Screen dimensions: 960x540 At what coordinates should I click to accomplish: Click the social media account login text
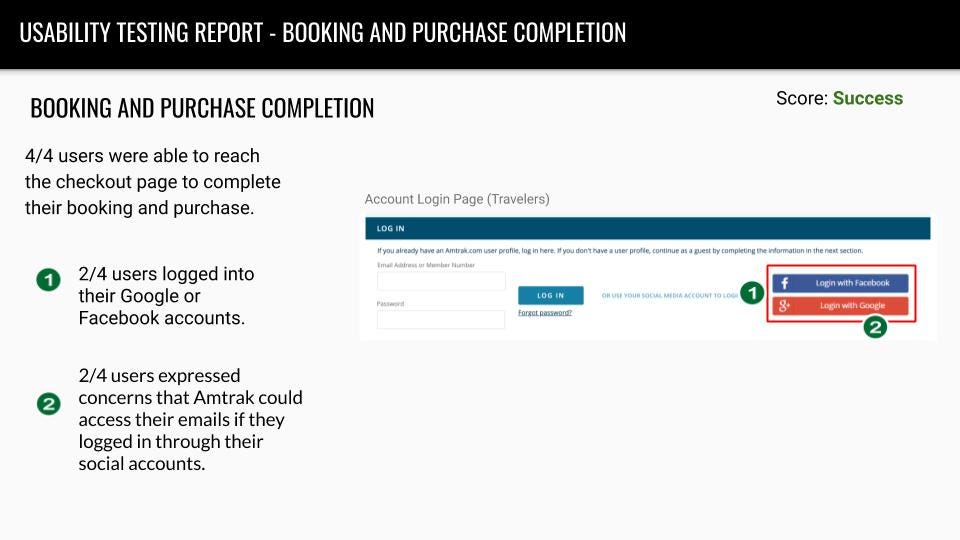click(x=670, y=296)
